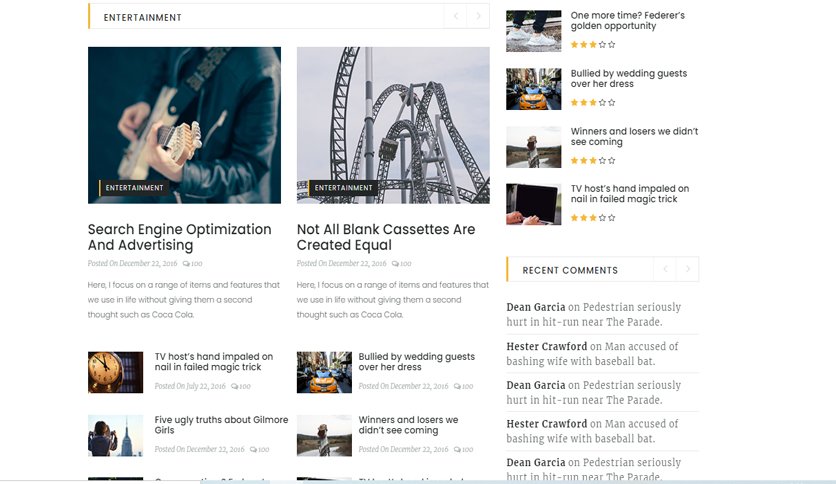Open Winners and losers thumbnail in main list

click(x=324, y=435)
